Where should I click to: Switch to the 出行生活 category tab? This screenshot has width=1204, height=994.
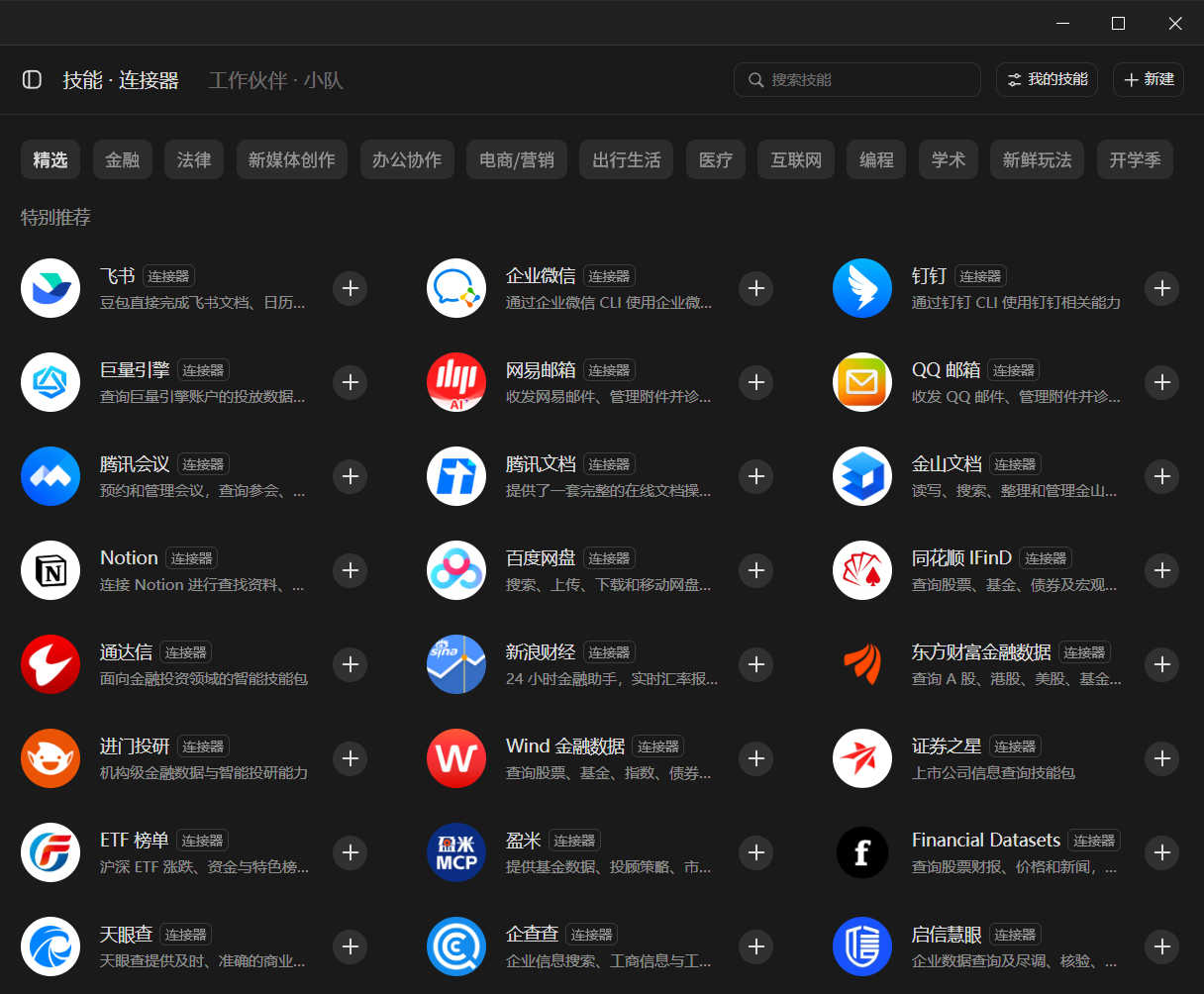627,159
